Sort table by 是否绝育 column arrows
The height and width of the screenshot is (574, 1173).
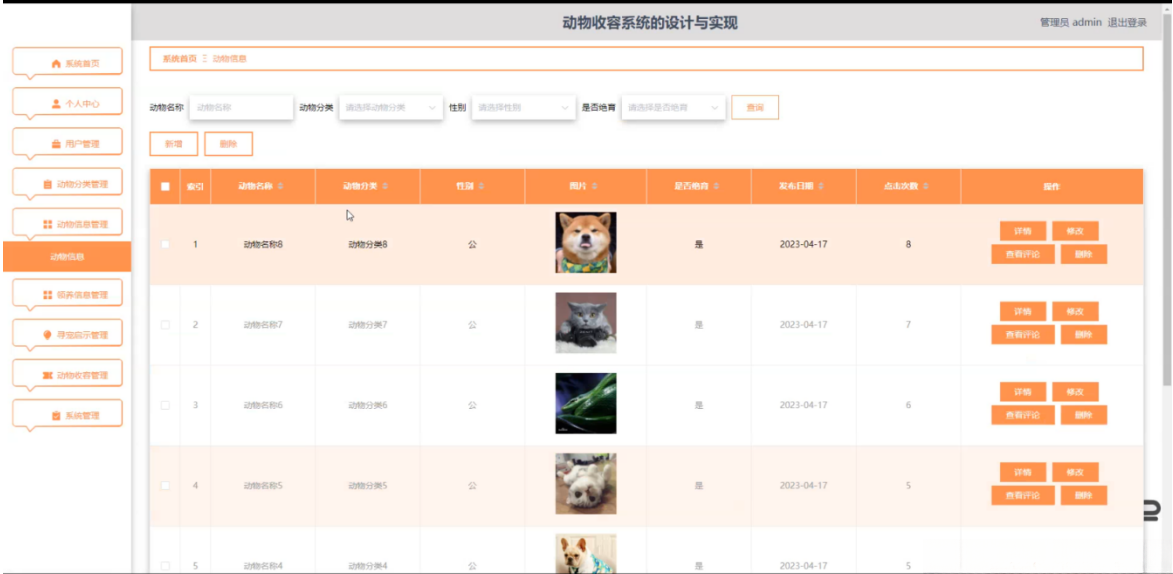[716, 186]
